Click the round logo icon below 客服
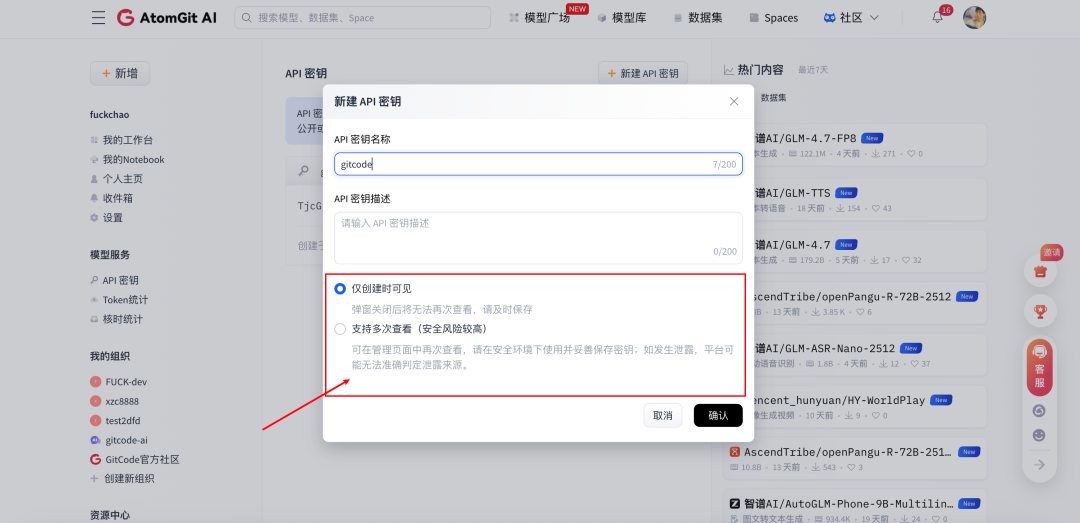This screenshot has height=523, width=1080. pyautogui.click(x=1039, y=411)
